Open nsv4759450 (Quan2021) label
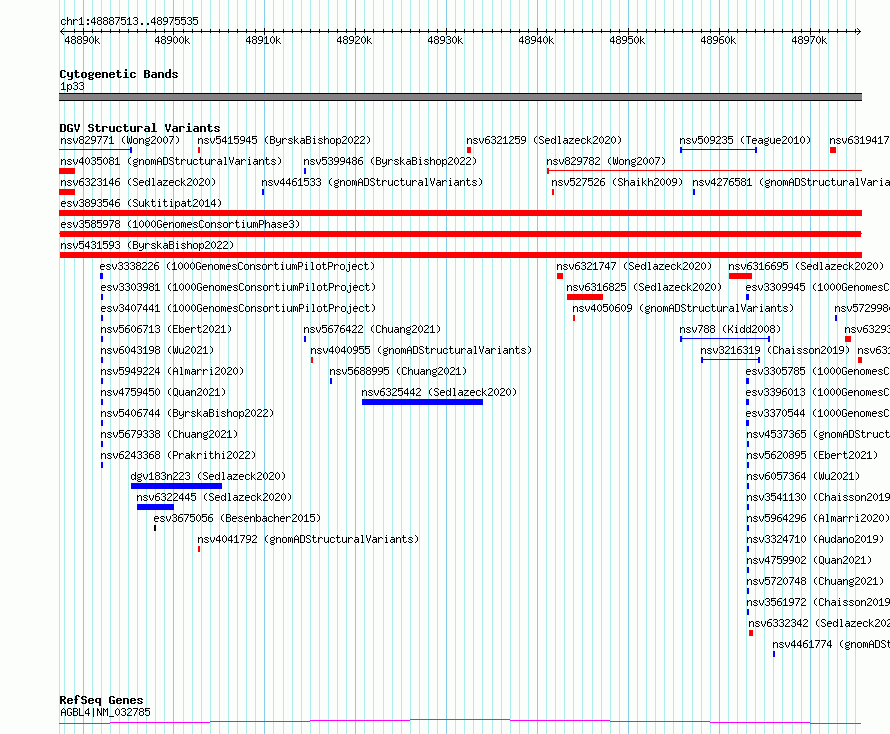Viewport: 890px width, 734px height. click(x=163, y=392)
